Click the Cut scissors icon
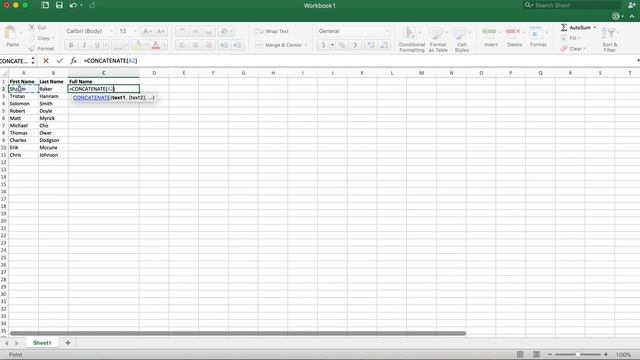The image size is (640, 360). [32, 27]
